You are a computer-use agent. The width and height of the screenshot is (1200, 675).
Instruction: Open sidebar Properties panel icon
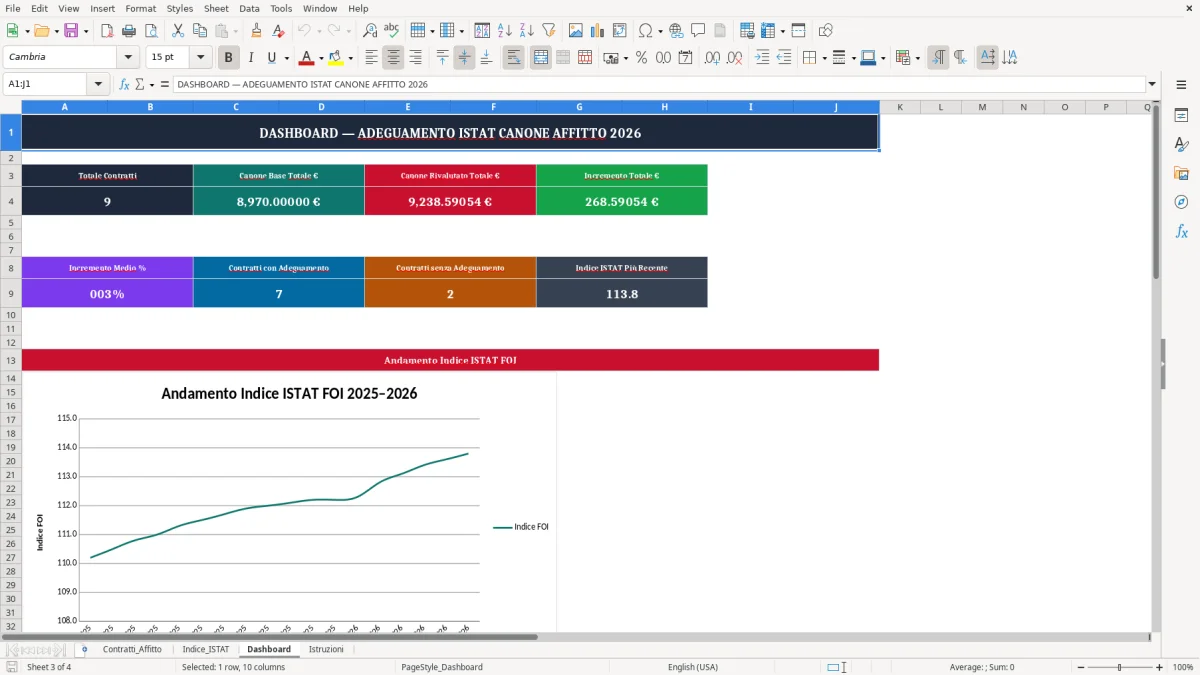tap(1181, 116)
